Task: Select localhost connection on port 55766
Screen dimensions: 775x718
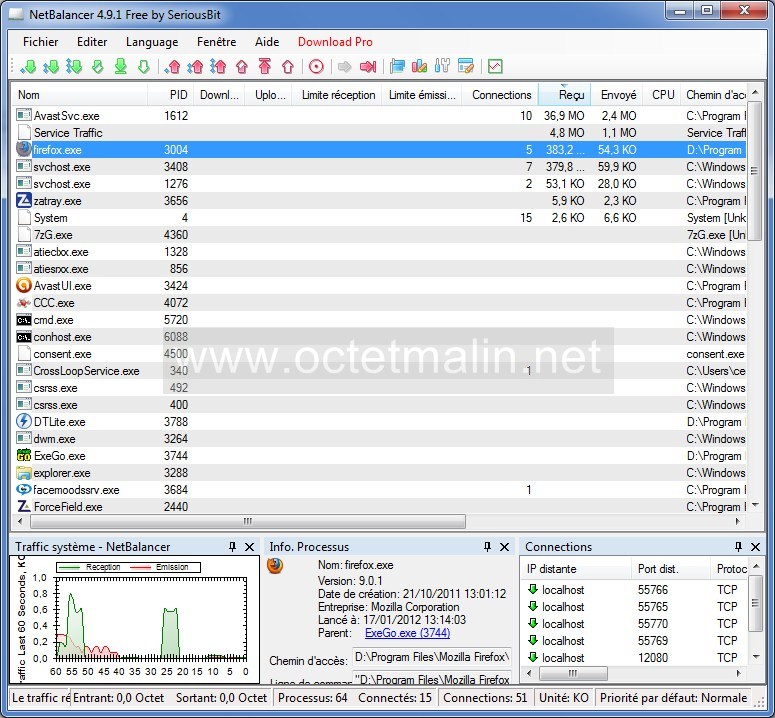Action: coord(635,590)
